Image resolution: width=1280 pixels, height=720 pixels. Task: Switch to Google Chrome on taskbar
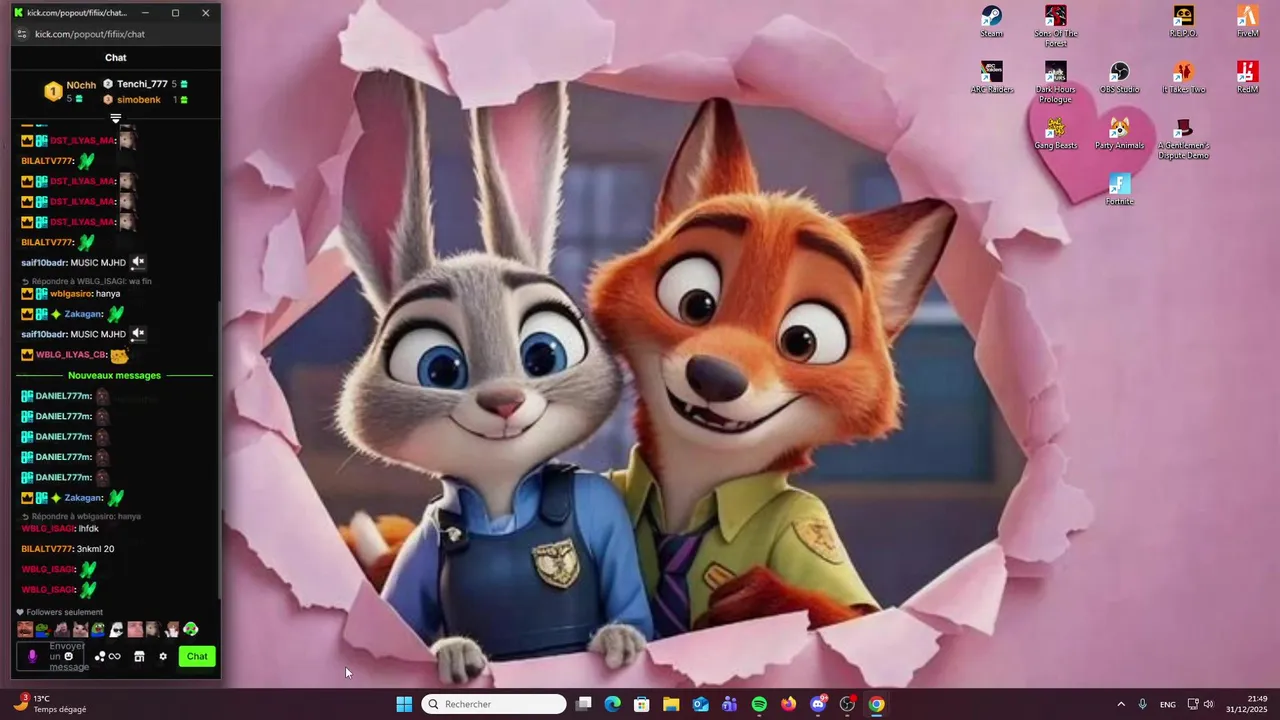[876, 704]
